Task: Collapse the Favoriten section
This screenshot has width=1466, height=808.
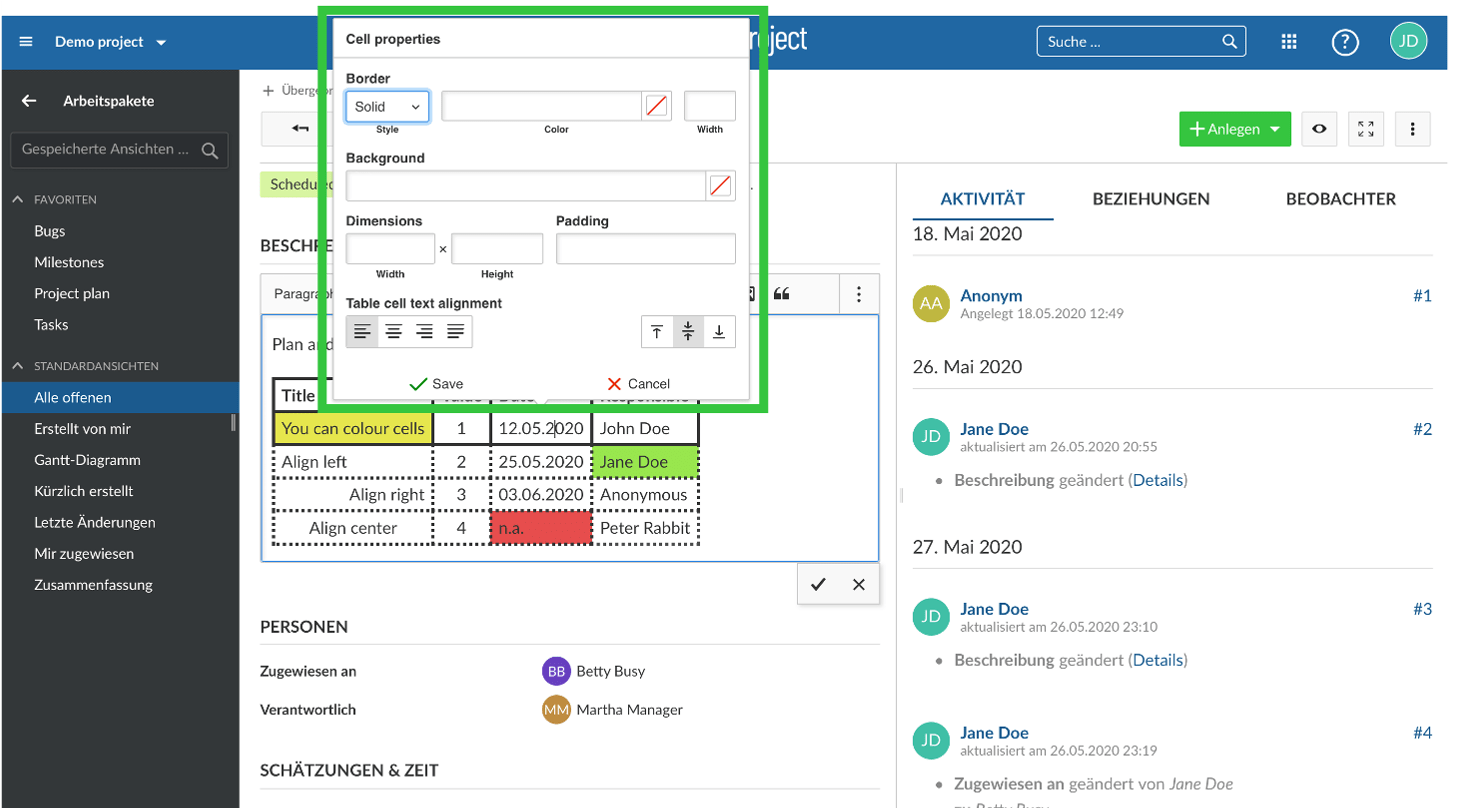Action: click(x=18, y=200)
